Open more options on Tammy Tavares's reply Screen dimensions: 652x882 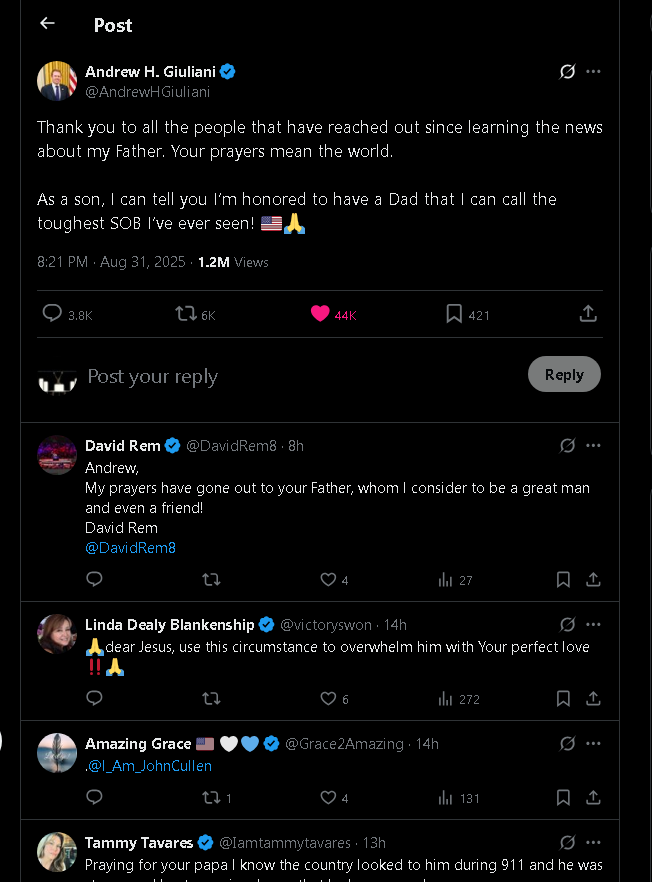[x=594, y=842]
